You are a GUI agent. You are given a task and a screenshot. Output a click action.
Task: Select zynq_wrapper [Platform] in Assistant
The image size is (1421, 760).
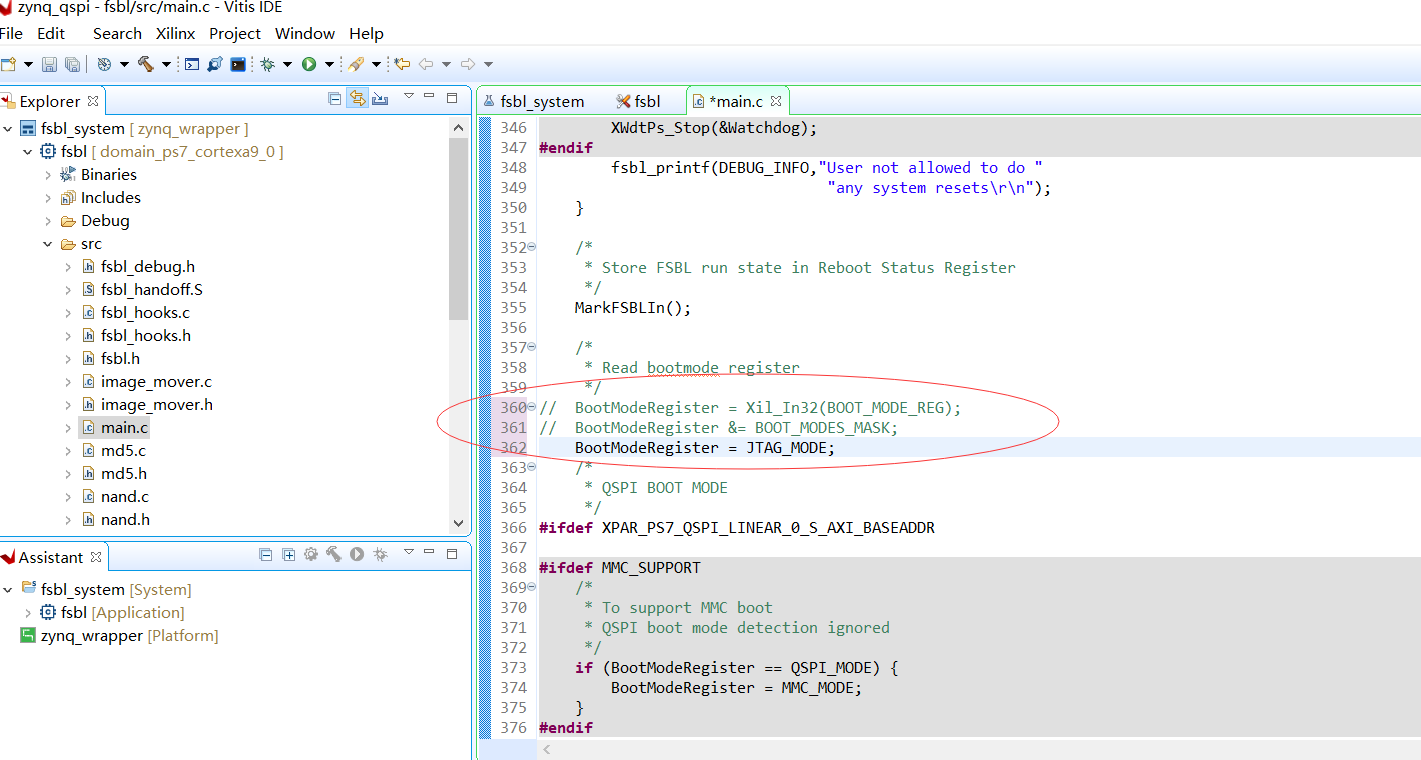tap(129, 636)
